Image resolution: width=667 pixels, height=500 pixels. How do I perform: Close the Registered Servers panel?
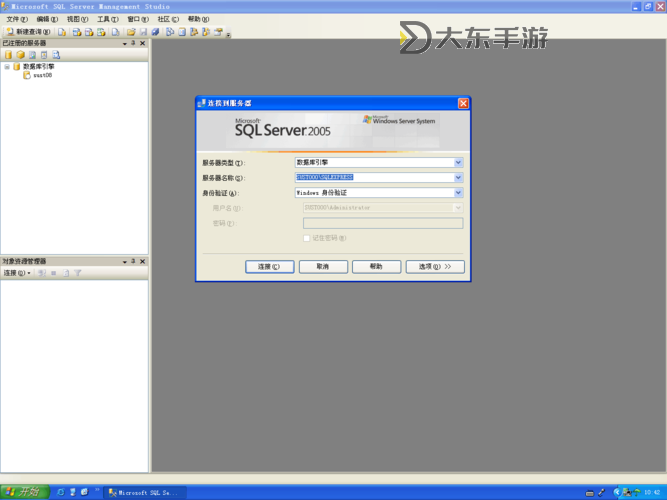(143, 43)
